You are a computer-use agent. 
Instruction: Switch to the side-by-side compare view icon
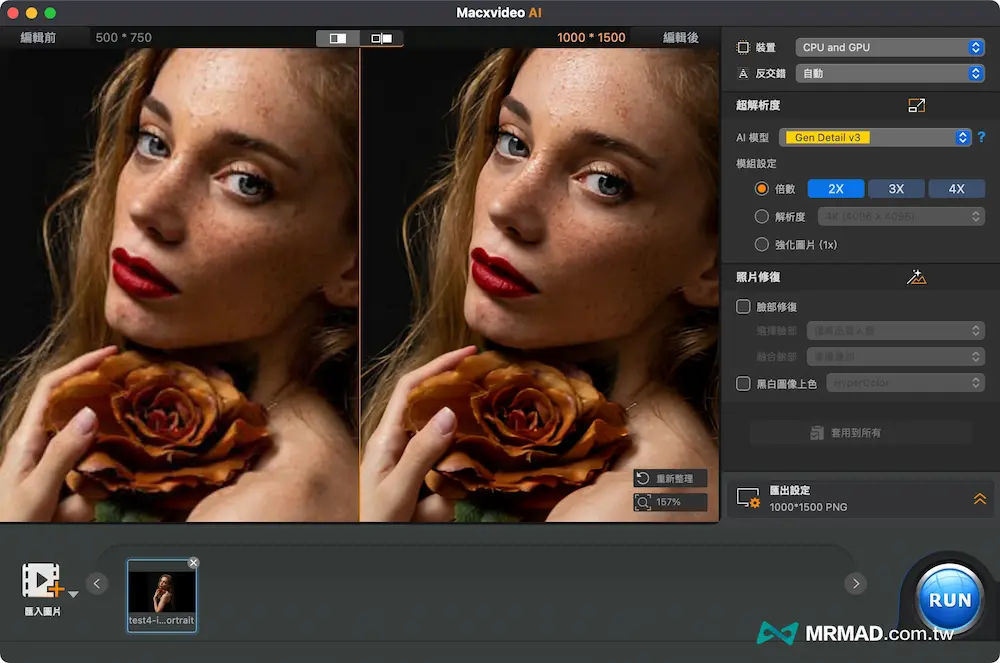(381, 38)
